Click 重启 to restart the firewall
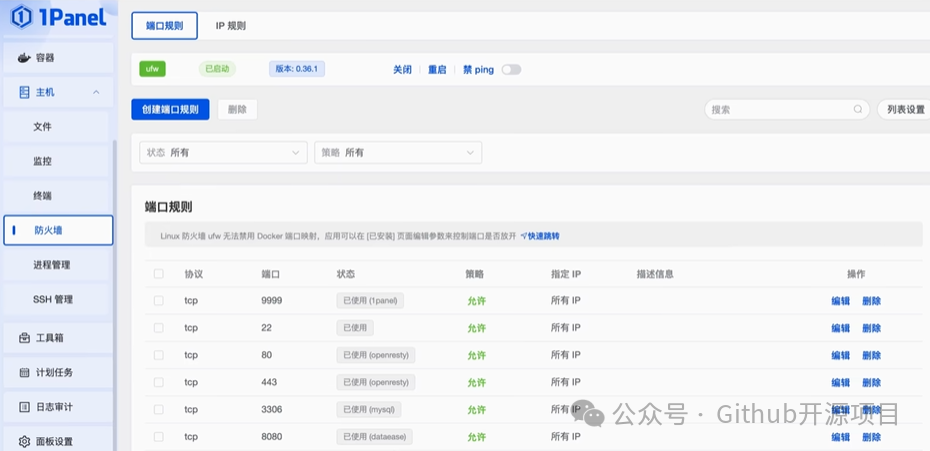 point(437,69)
